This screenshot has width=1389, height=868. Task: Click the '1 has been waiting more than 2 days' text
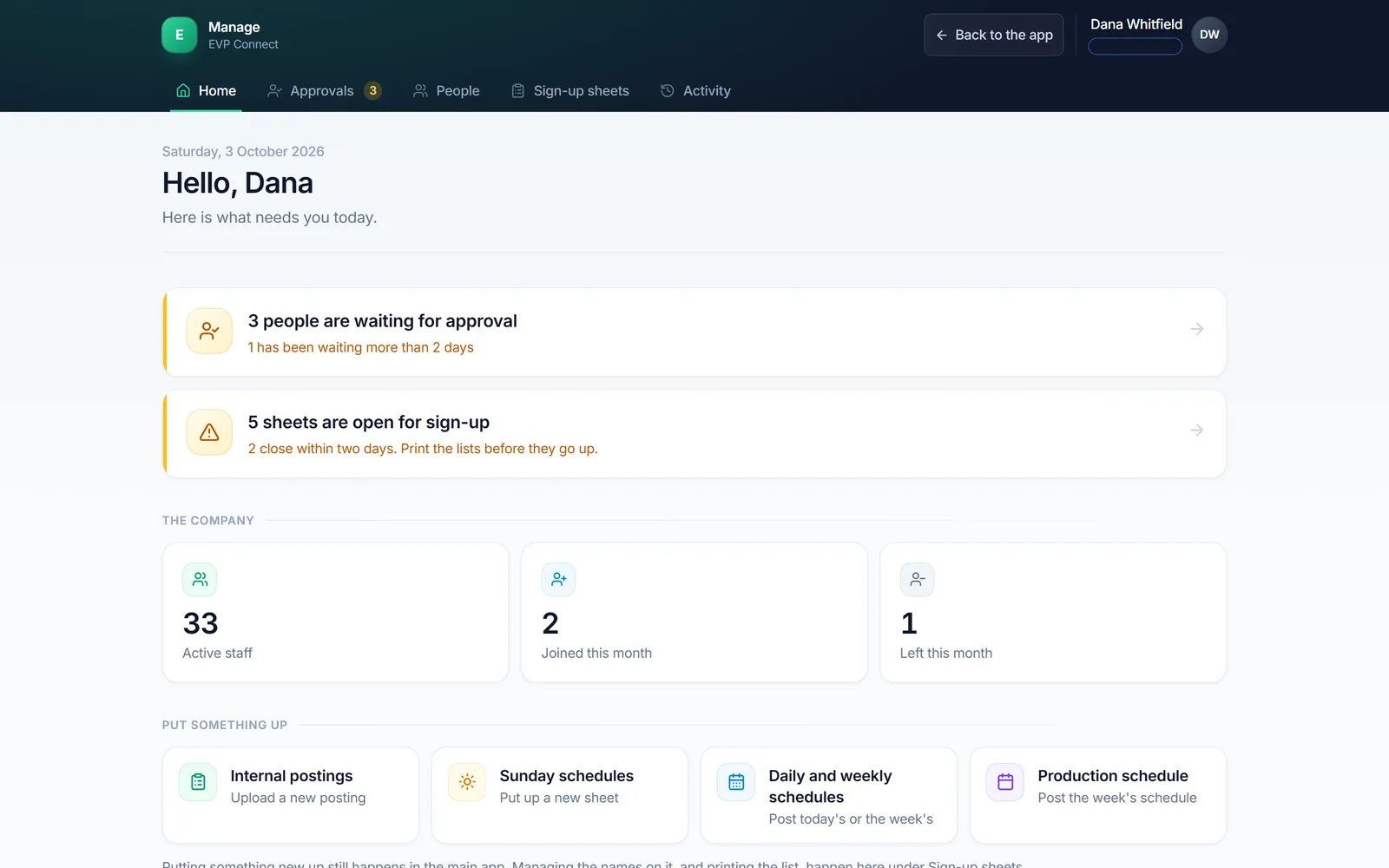coord(361,347)
